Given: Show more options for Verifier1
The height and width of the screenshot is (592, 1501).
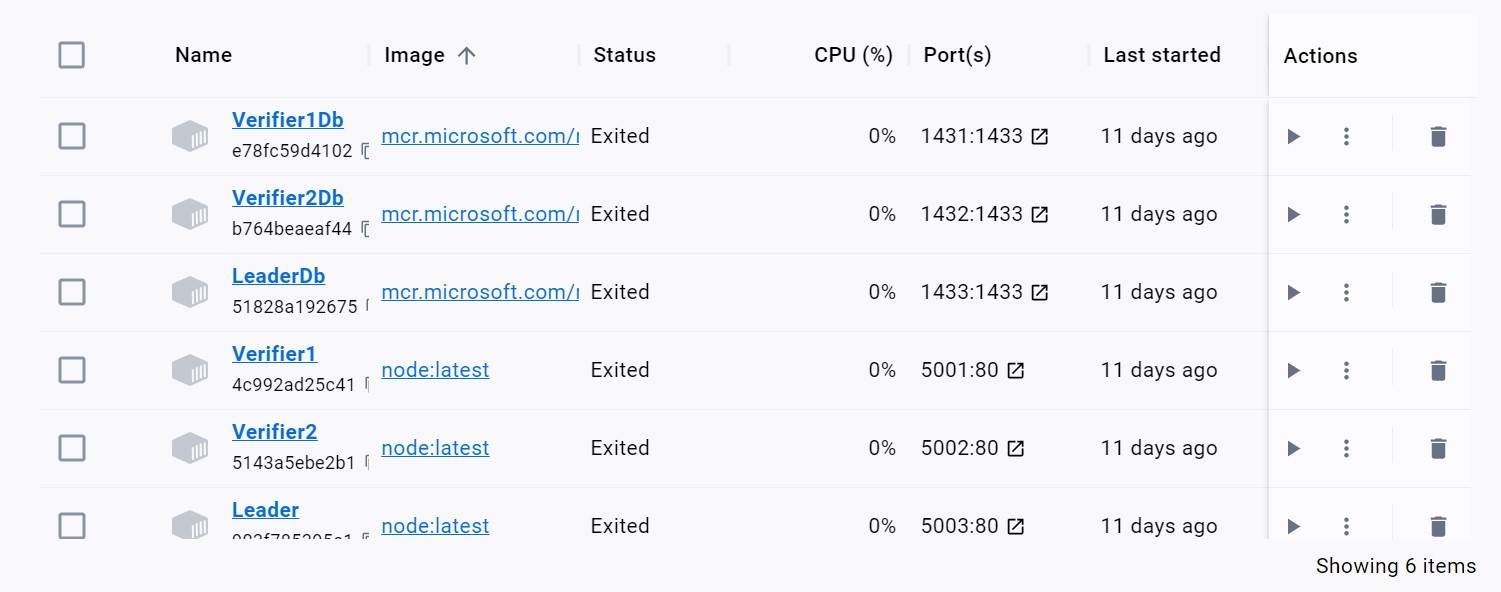Looking at the screenshot, I should click(1346, 370).
